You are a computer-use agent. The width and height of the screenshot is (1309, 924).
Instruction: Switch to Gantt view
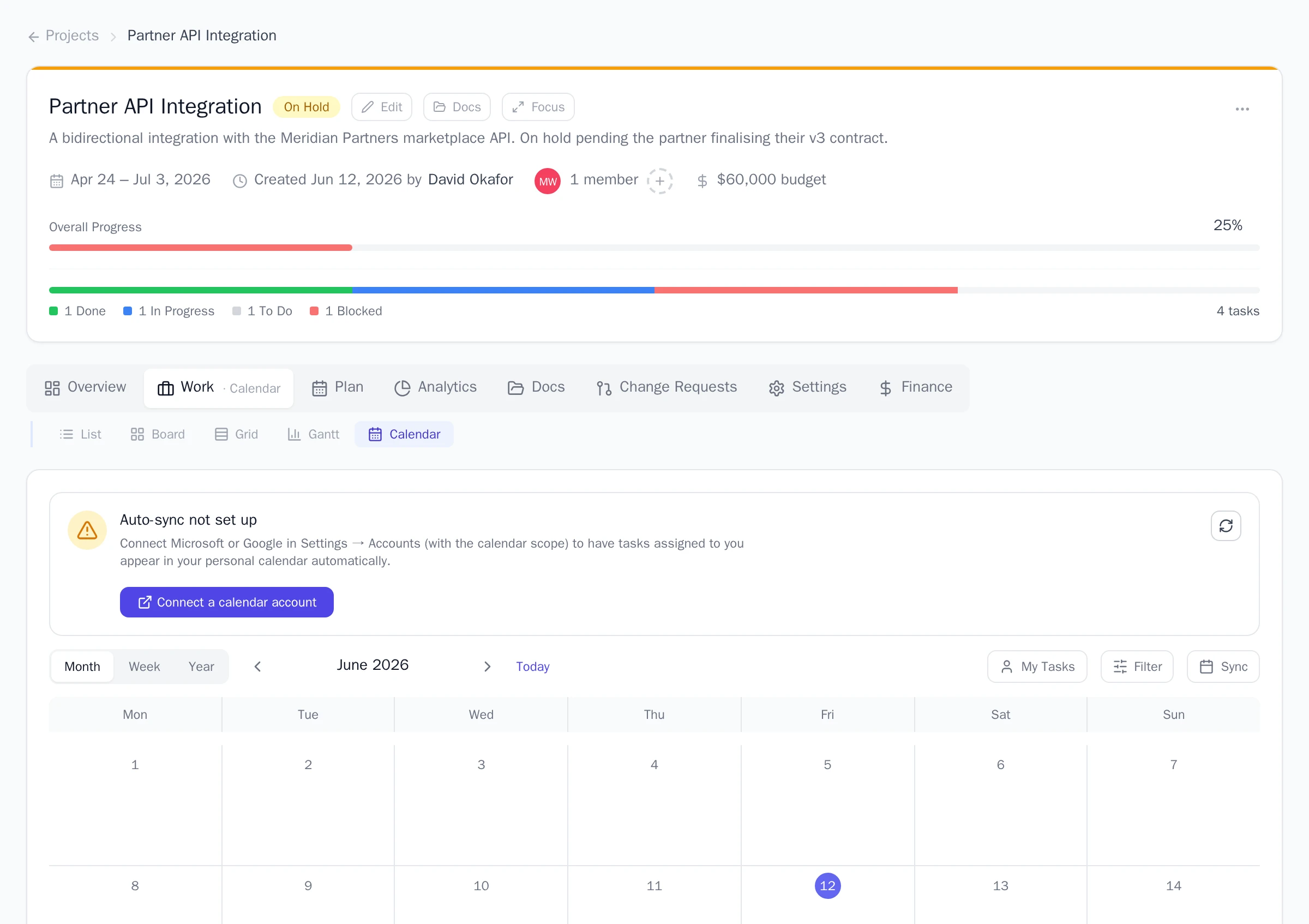[x=314, y=434]
